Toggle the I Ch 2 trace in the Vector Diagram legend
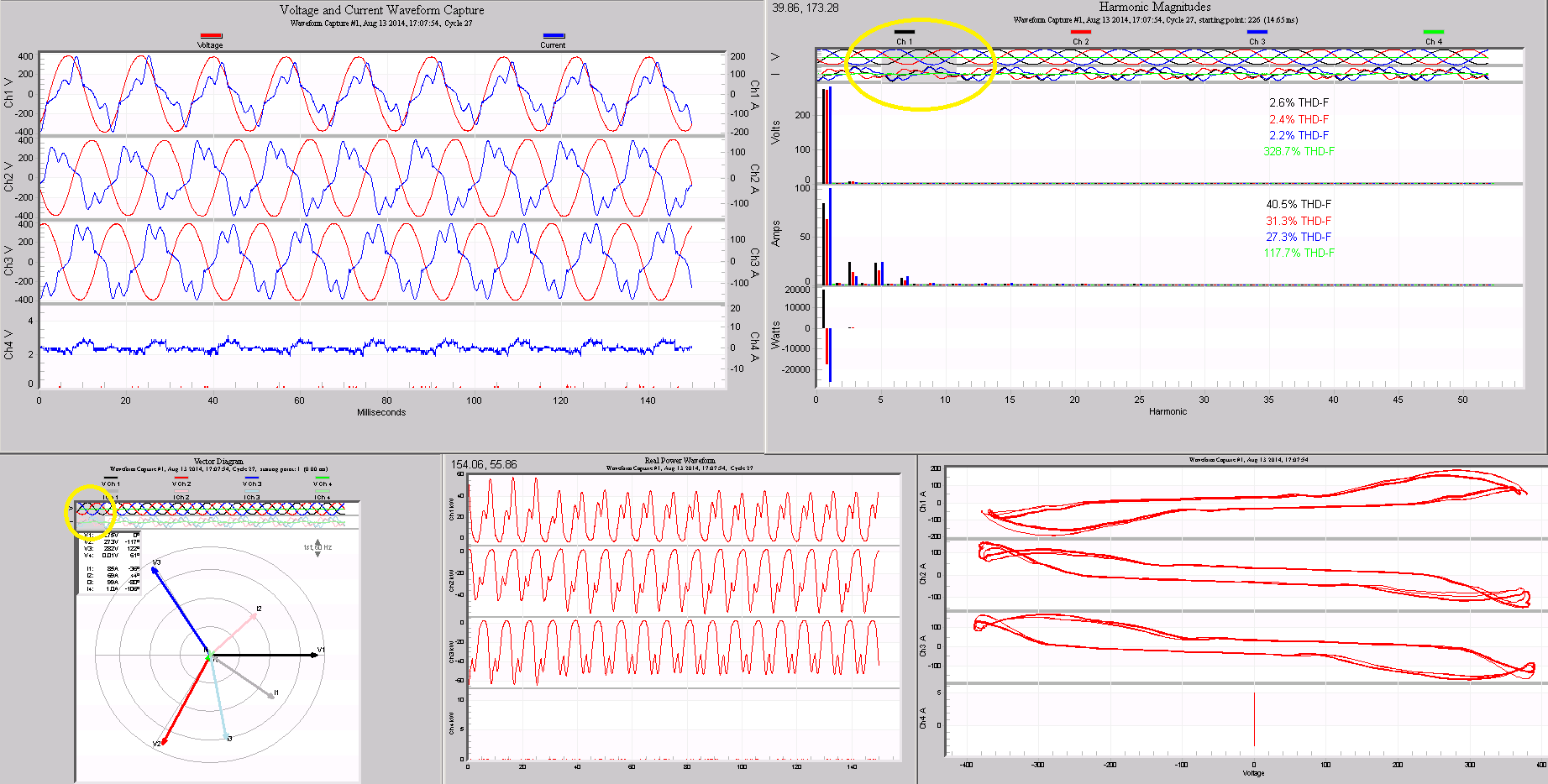Viewport: 1548px width, 784px height. pyautogui.click(x=182, y=491)
